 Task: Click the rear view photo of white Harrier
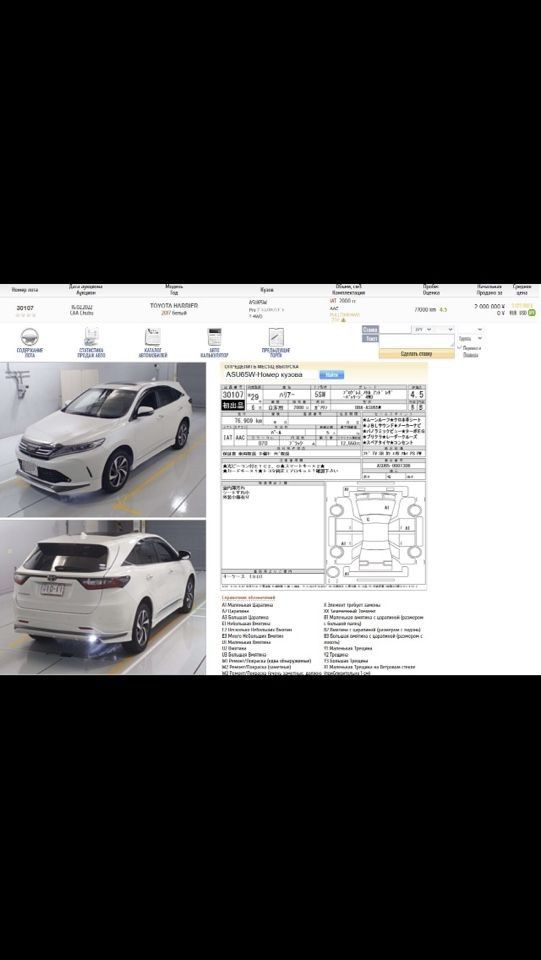[103, 598]
